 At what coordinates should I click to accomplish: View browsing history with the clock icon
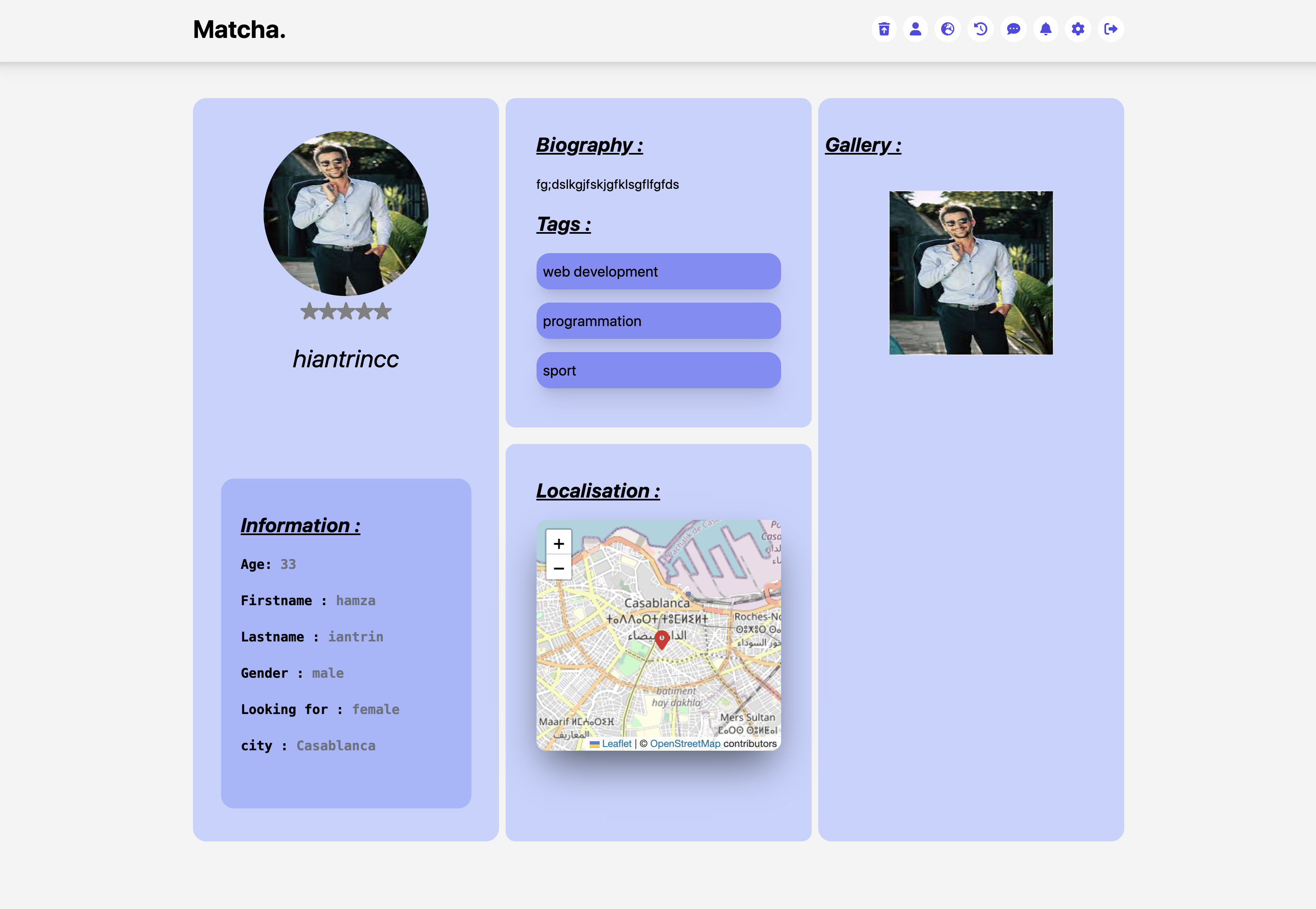tap(980, 28)
